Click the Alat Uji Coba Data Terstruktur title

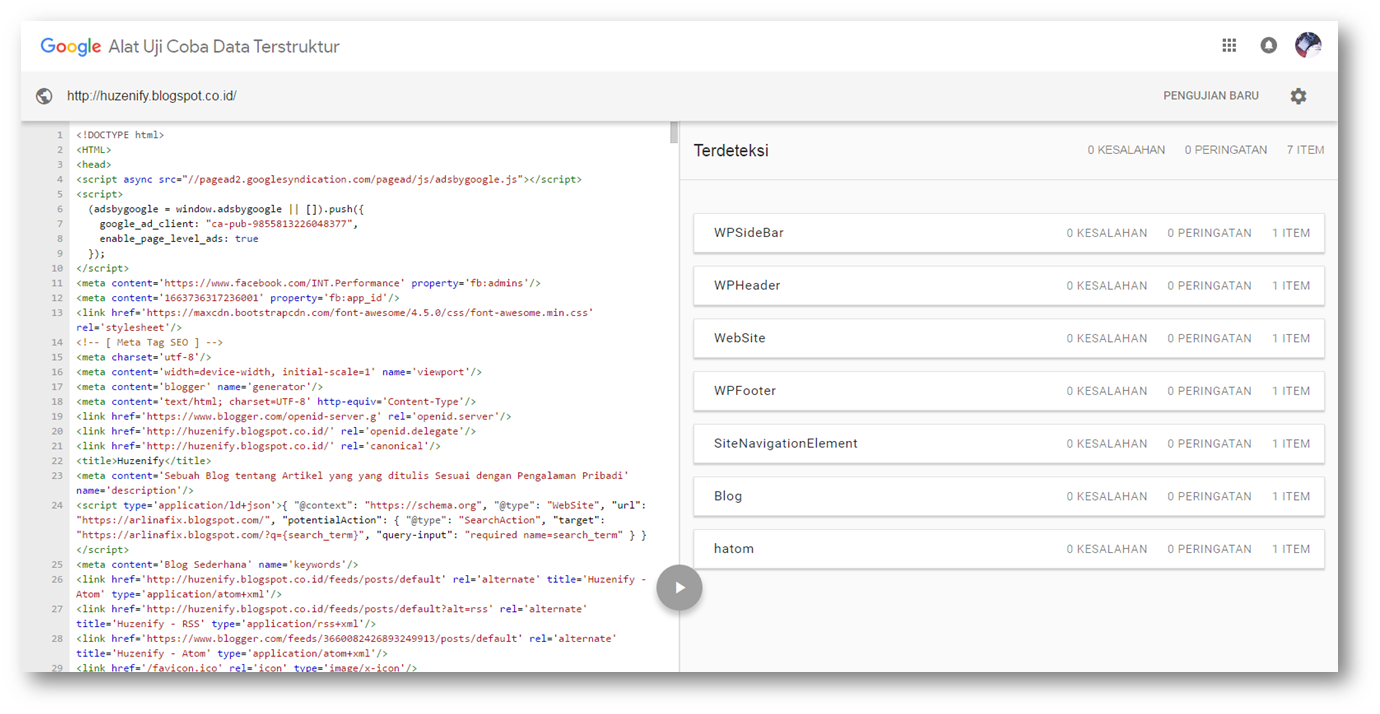[x=224, y=46]
